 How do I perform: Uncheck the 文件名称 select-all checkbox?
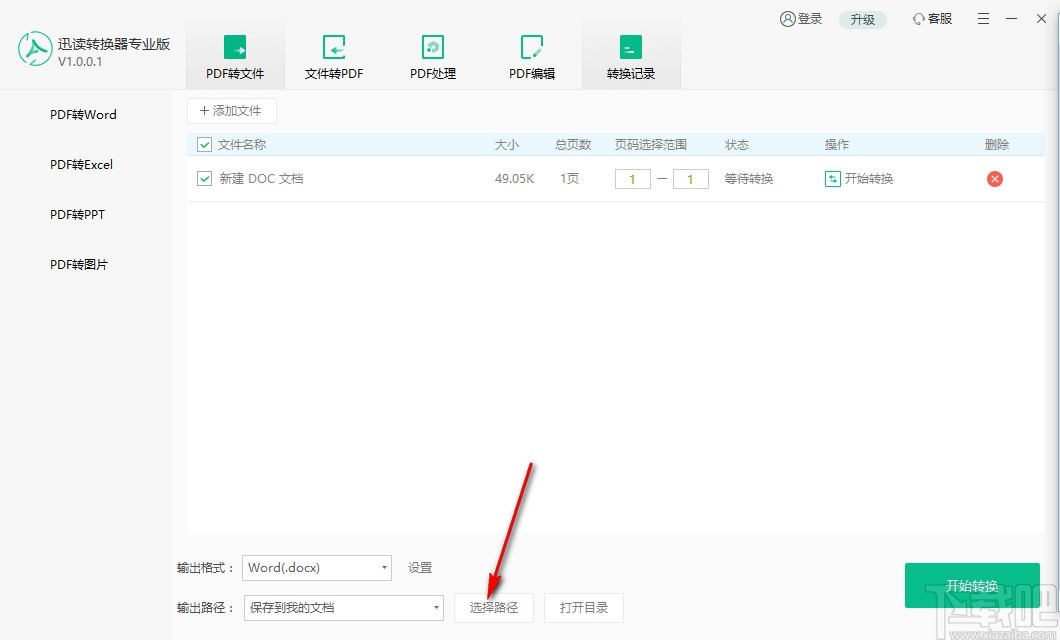(x=203, y=144)
